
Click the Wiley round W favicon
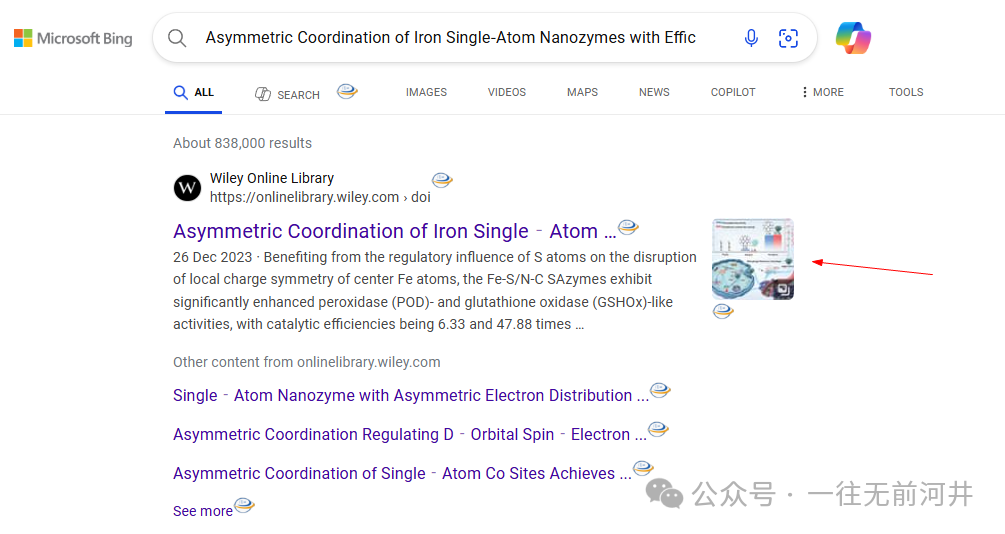(187, 188)
